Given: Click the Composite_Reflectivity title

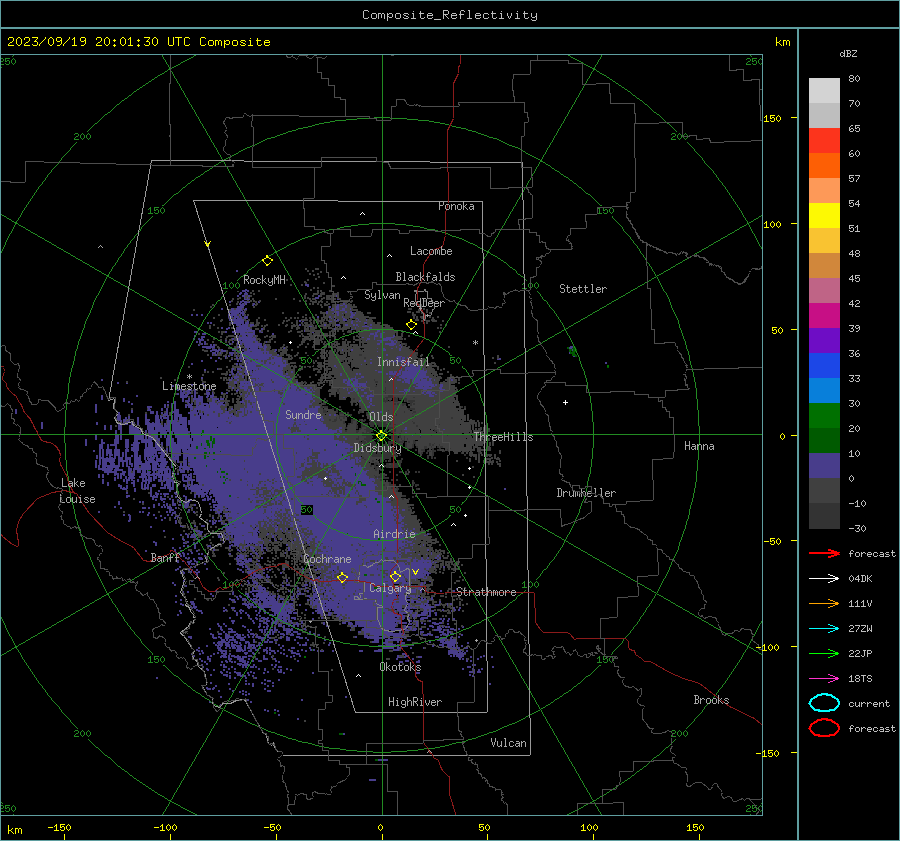Looking at the screenshot, I should [x=449, y=15].
